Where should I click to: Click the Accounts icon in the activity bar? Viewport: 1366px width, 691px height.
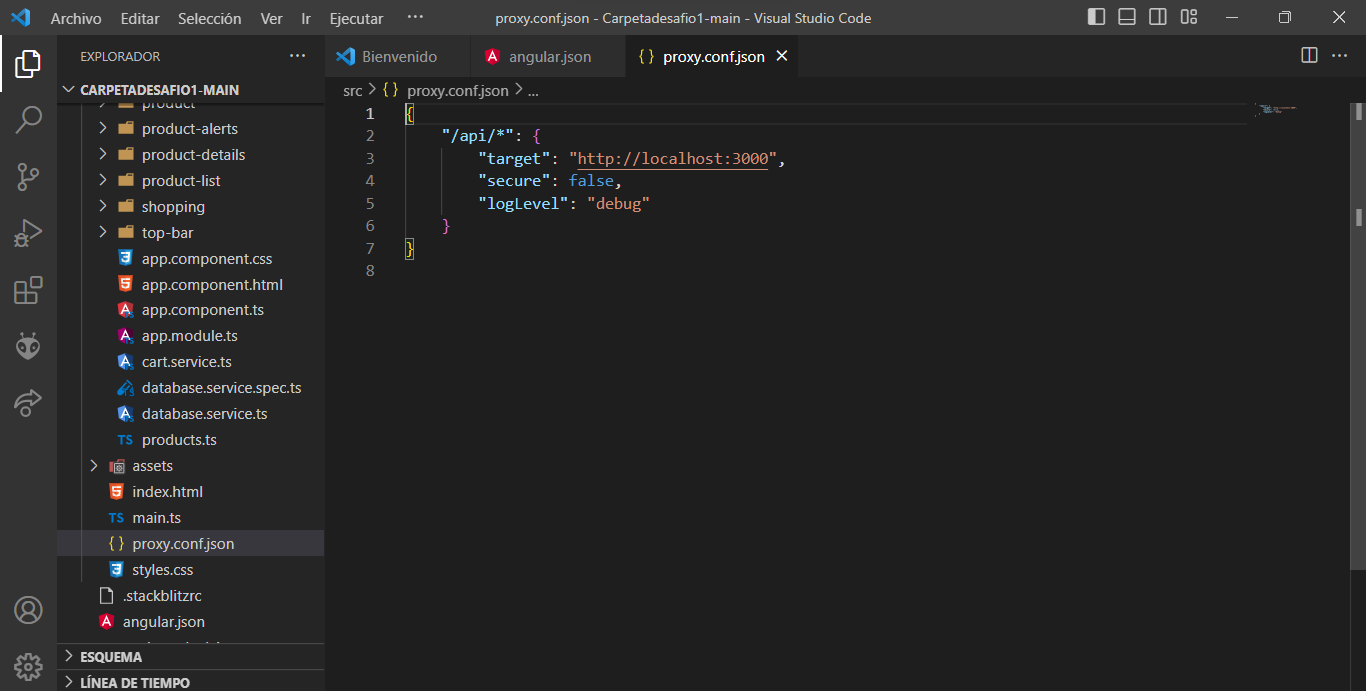pyautogui.click(x=28, y=610)
